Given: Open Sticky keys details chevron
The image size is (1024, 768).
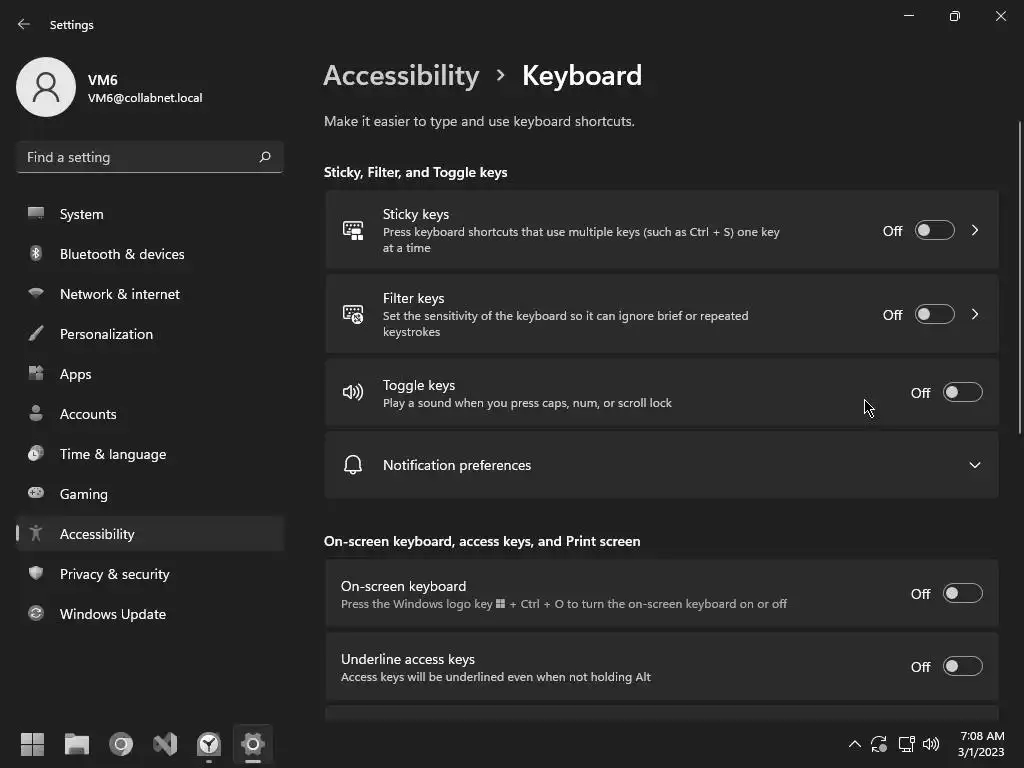Looking at the screenshot, I should [975, 230].
